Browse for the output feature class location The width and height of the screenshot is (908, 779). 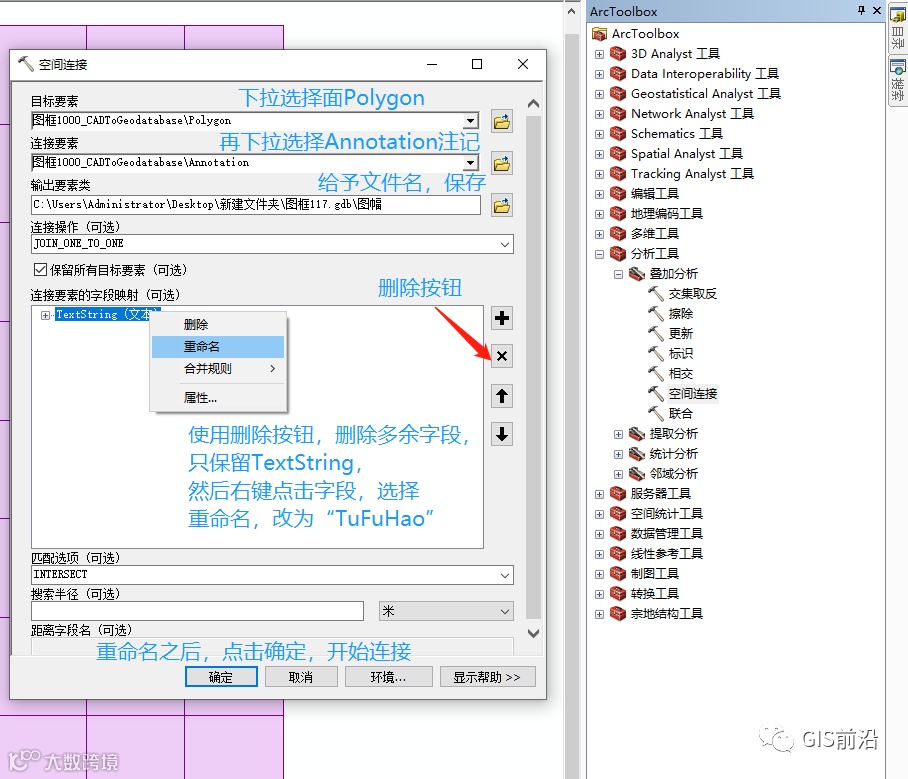[501, 206]
